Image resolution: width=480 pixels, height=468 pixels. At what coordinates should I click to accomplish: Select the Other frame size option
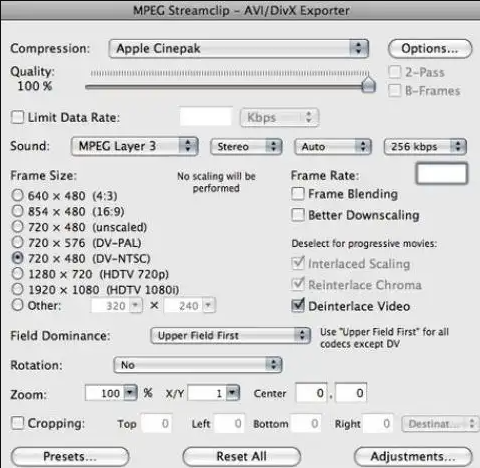17,305
